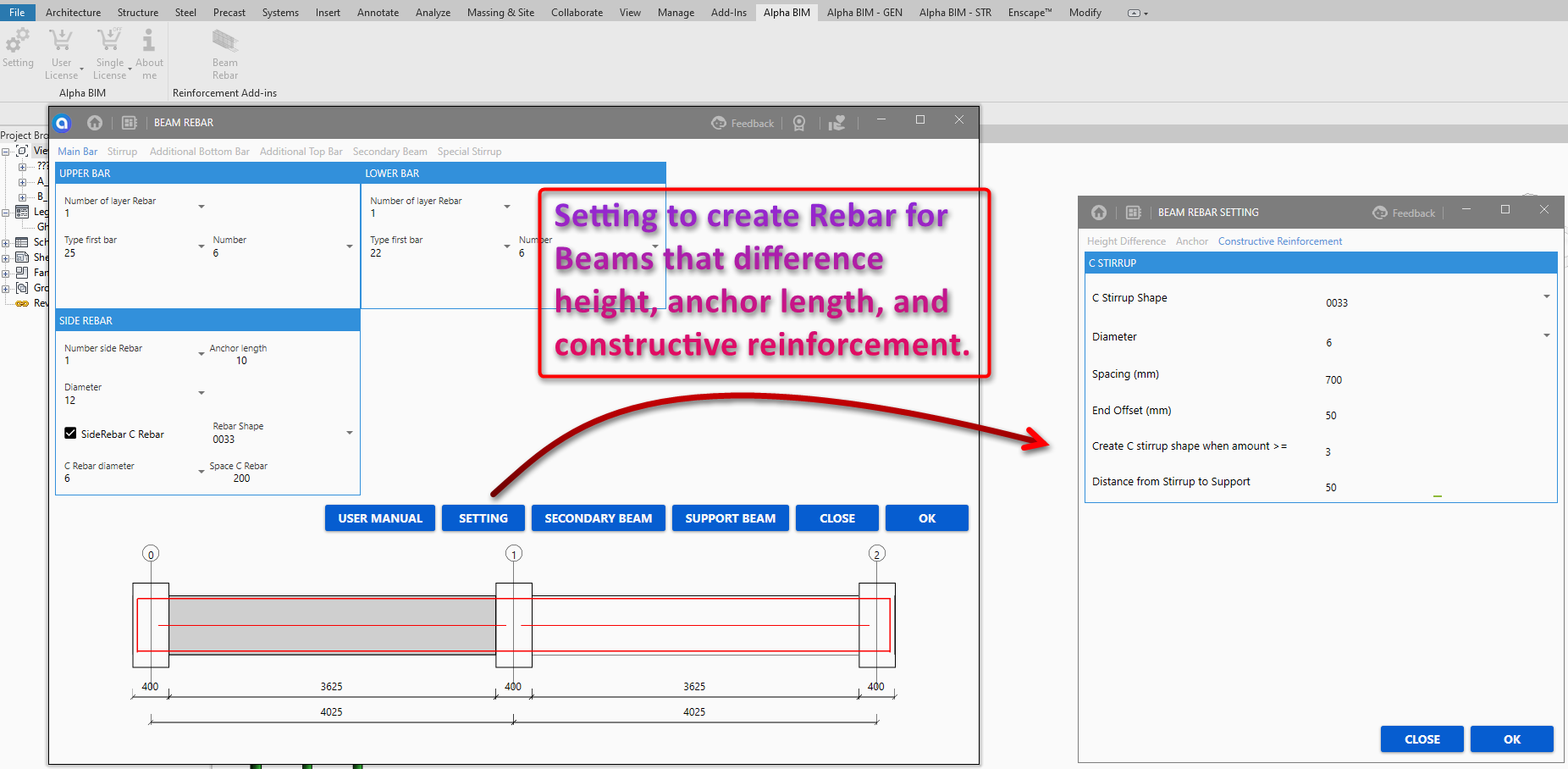Click the home icon in Beam Rebar title bar
This screenshot has height=769, width=1568.
point(95,123)
